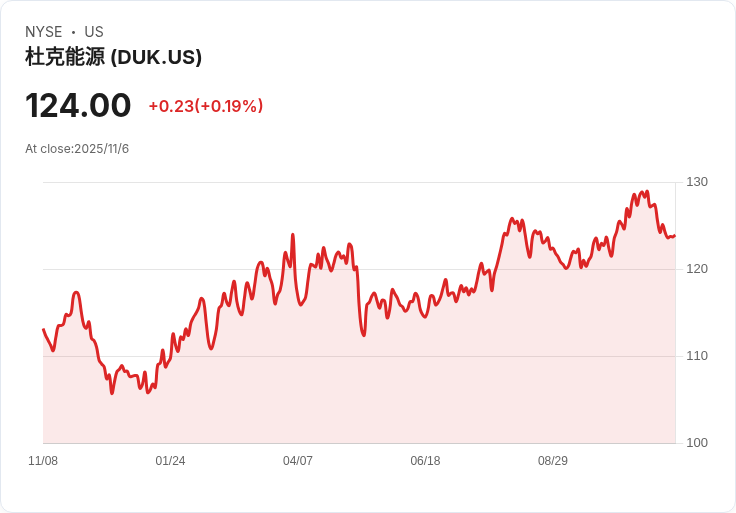Viewport: 736px width, 513px height.
Task: Click the price line's final point at right edge
Action: [x=674, y=236]
